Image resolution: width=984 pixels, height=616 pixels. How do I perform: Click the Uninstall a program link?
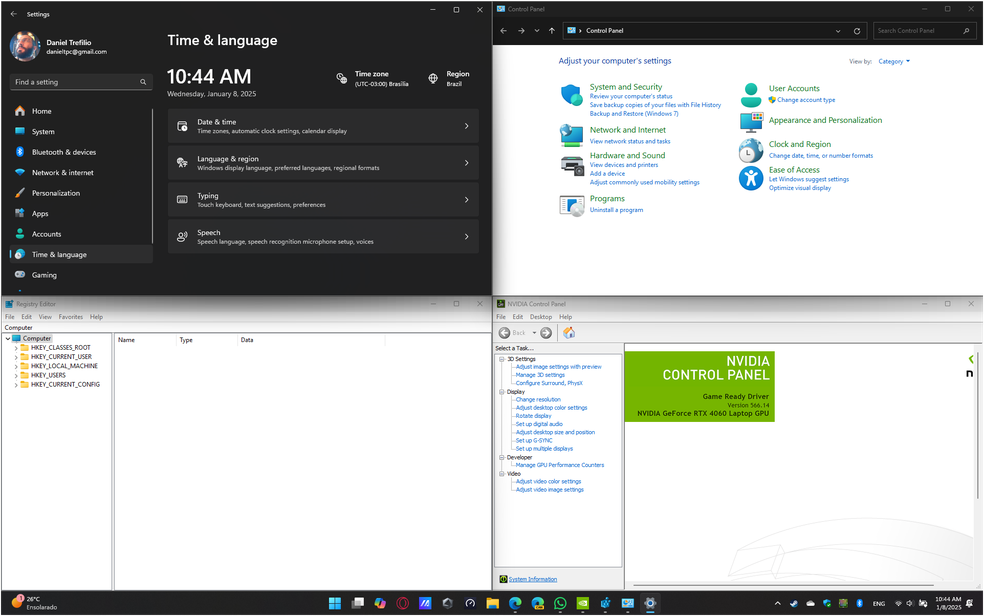coord(616,210)
